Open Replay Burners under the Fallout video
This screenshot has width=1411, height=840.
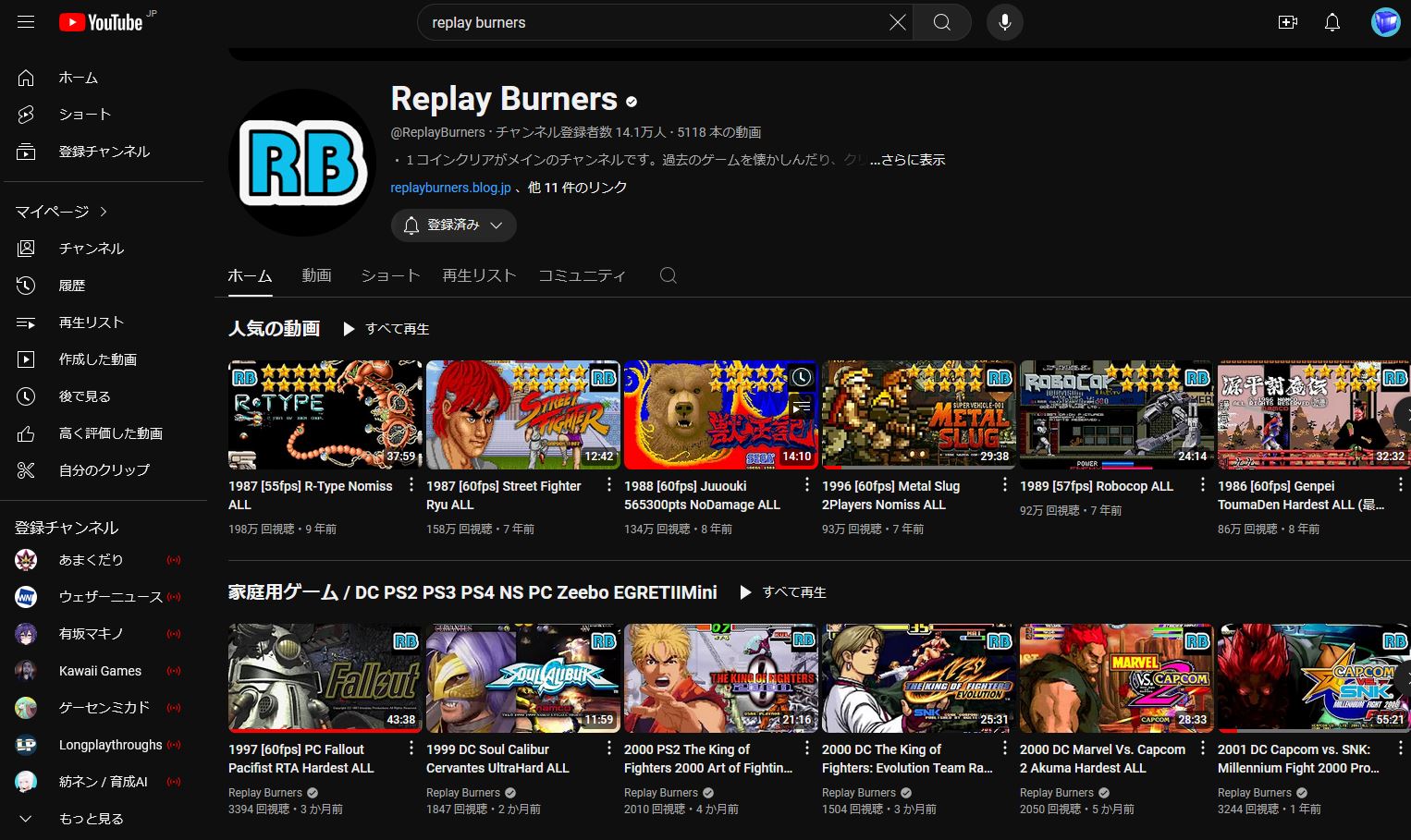(265, 793)
